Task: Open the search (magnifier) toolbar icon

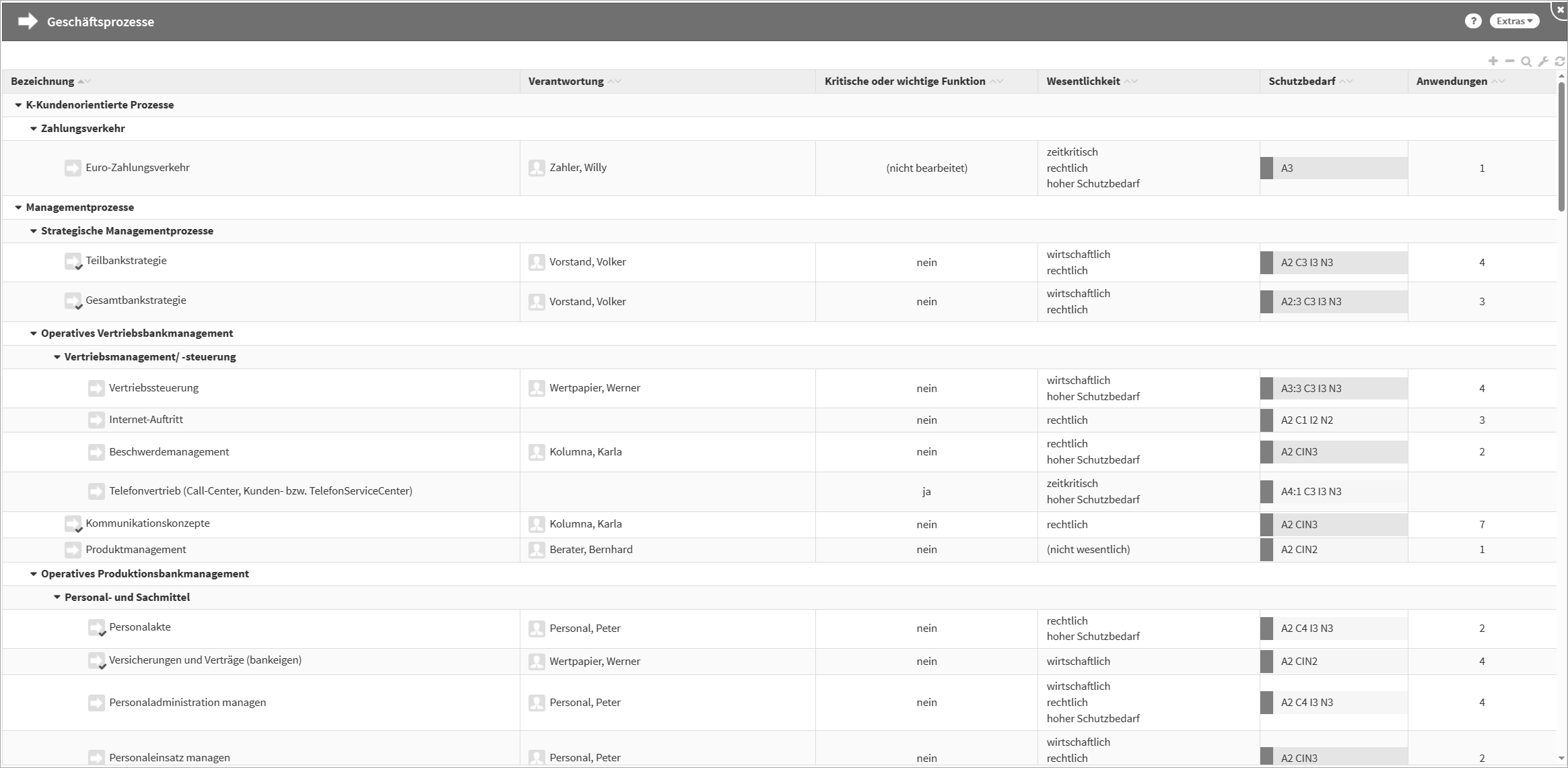Action: (1526, 61)
